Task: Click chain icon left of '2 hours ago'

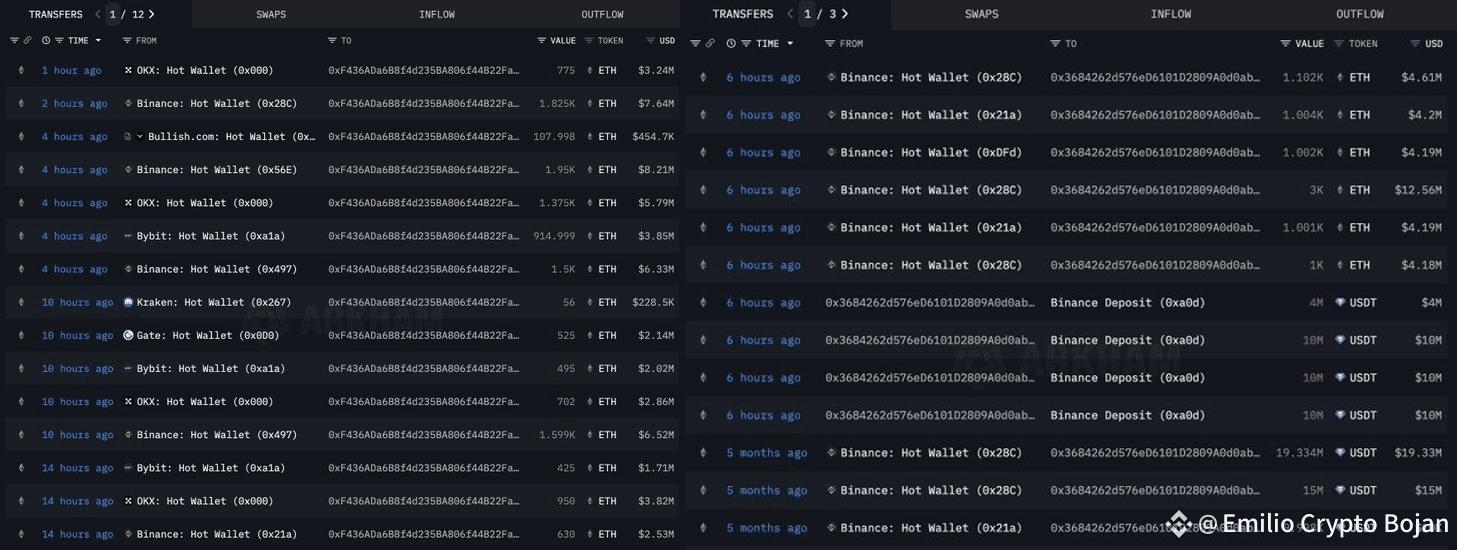Action: 21,104
